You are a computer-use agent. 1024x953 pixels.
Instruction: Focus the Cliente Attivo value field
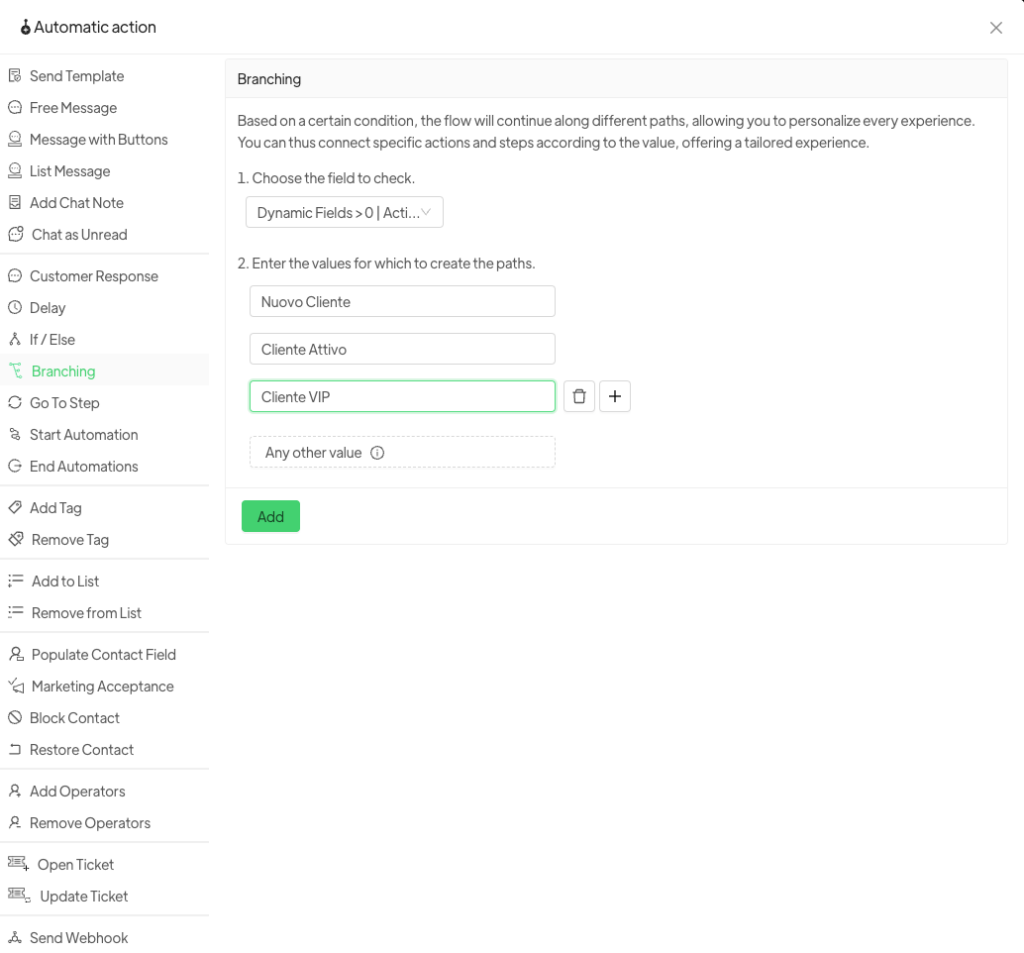click(402, 350)
